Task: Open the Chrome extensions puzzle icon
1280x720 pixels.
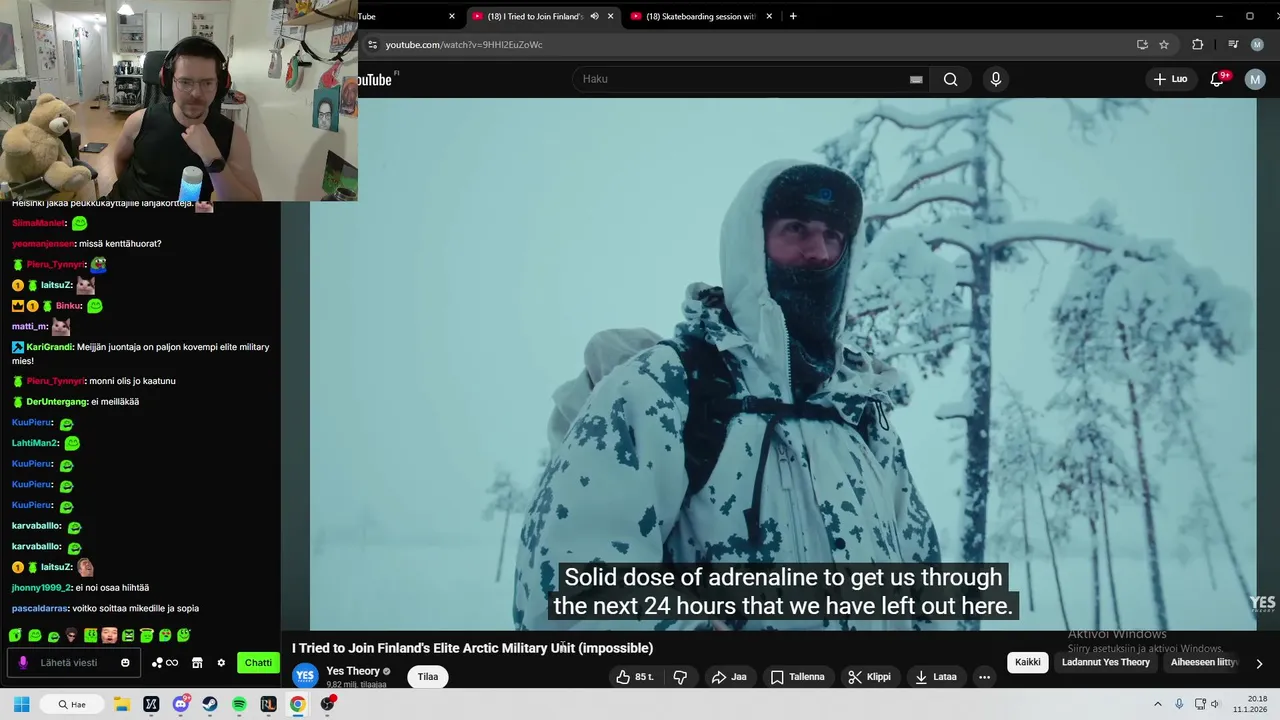Action: click(x=1197, y=44)
